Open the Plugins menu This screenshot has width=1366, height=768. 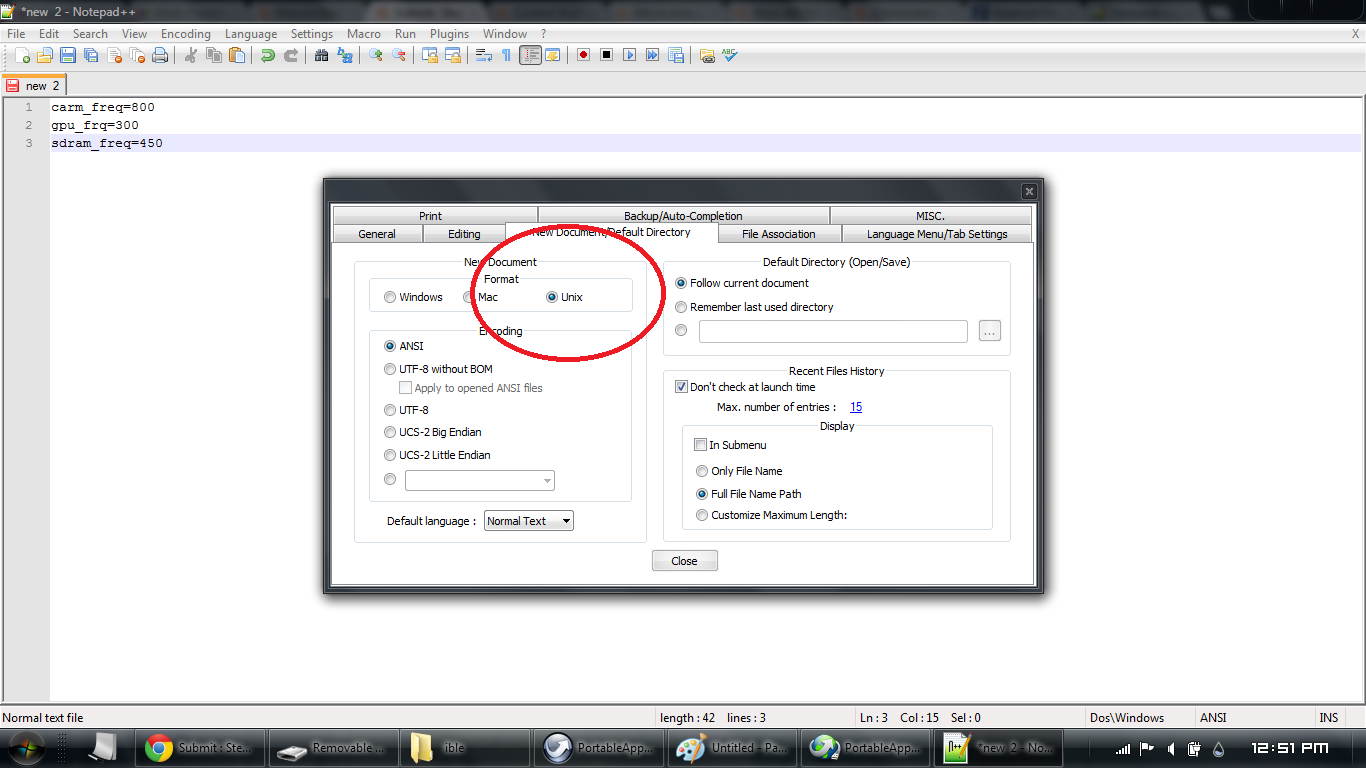click(x=450, y=34)
